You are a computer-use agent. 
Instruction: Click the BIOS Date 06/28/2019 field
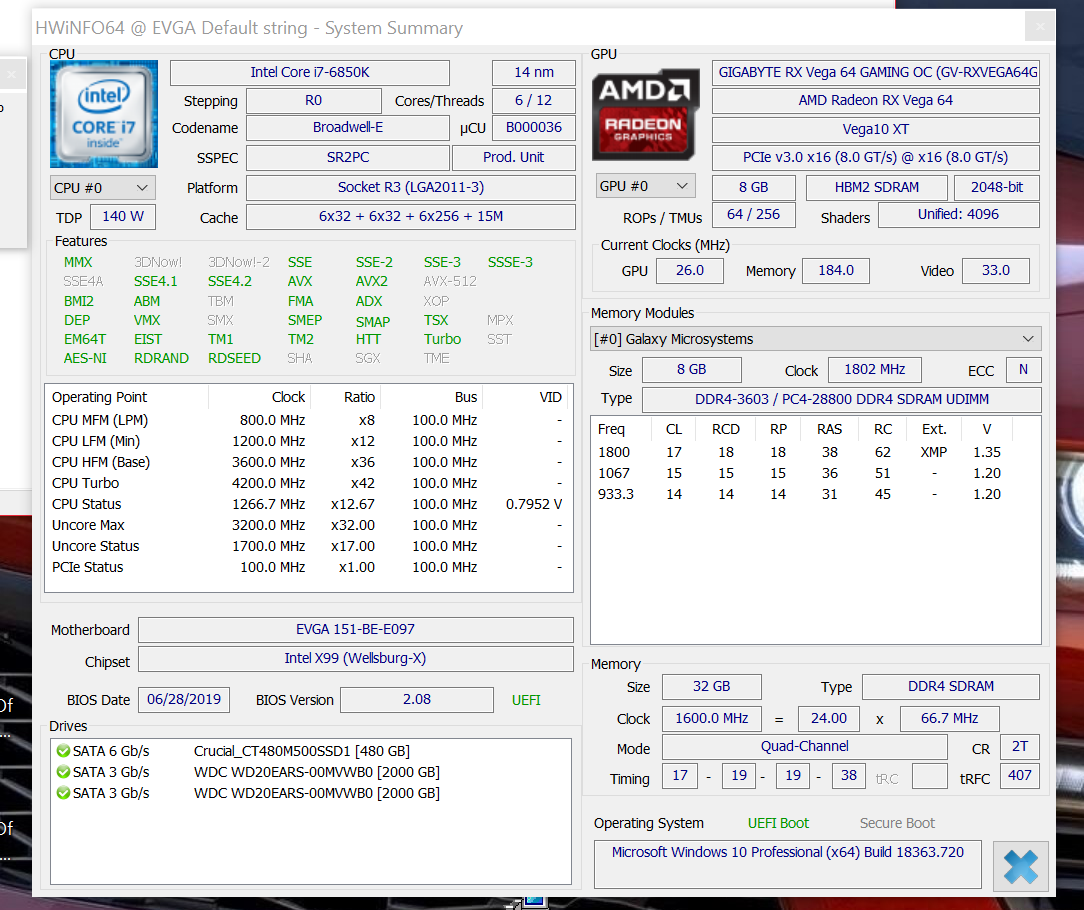pos(184,700)
